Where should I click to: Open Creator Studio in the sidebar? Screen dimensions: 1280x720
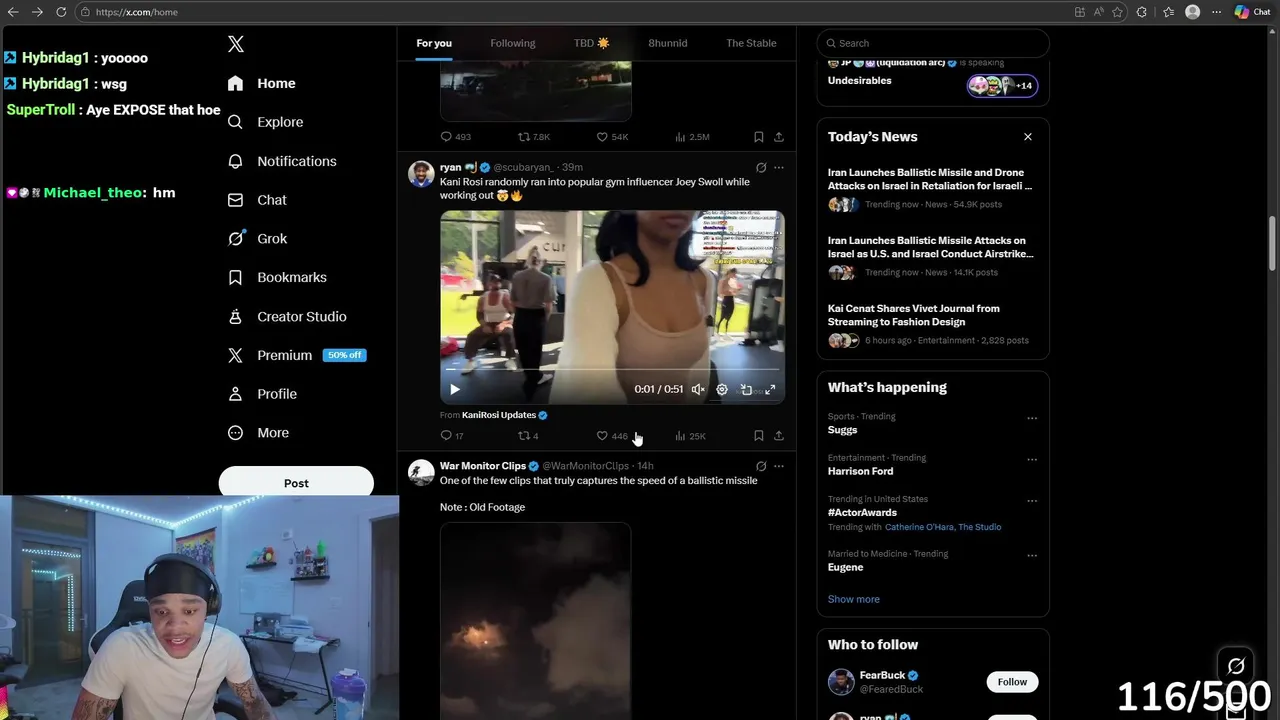pos(287,316)
